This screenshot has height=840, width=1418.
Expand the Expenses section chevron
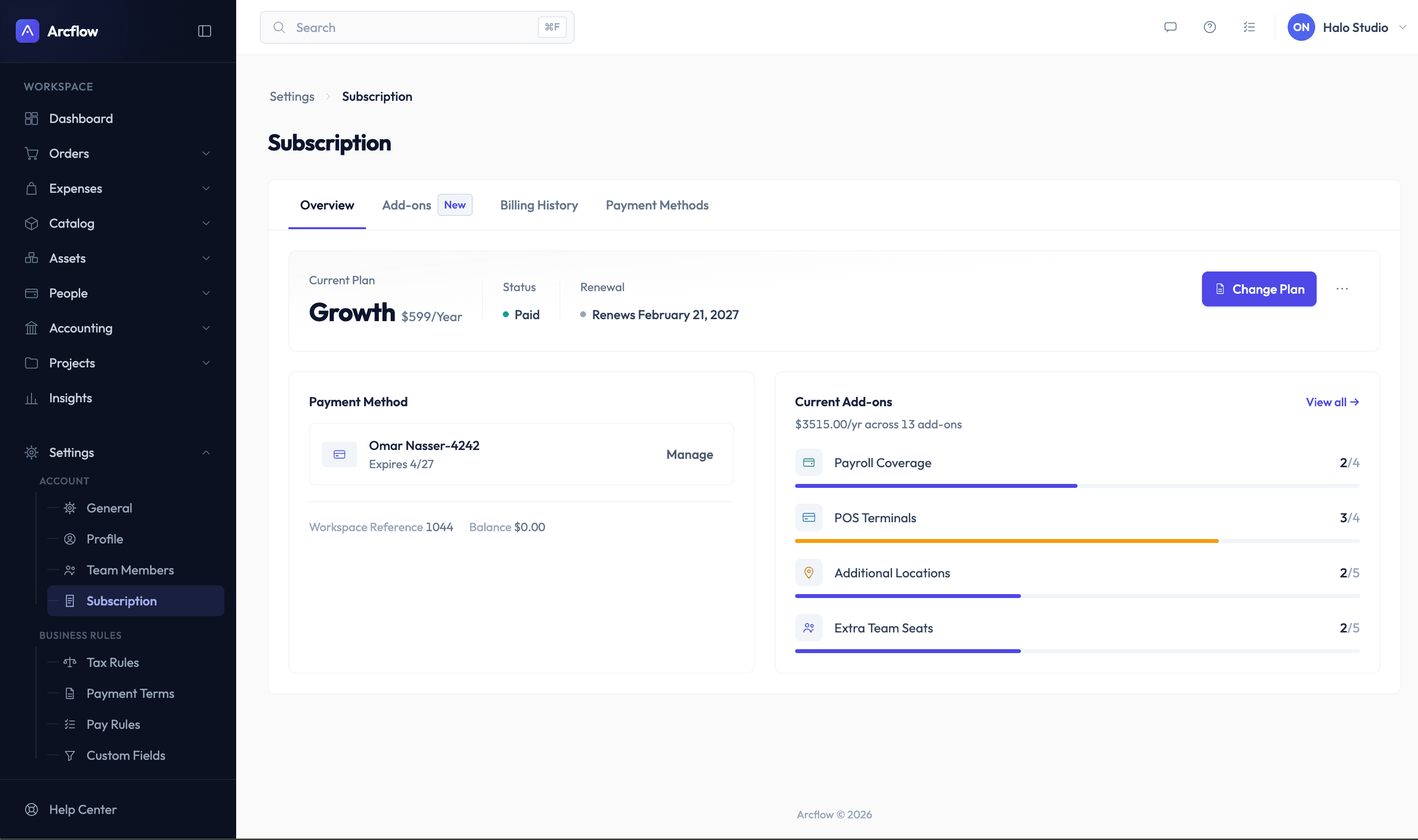coord(206,188)
